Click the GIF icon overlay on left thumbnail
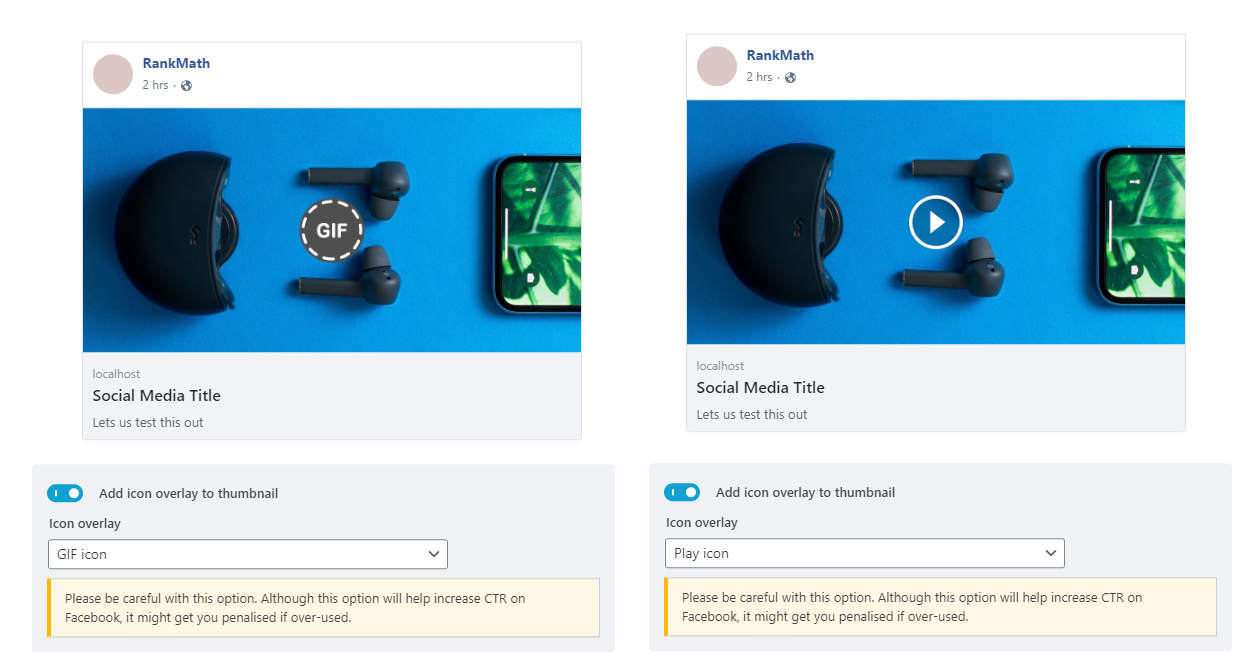This screenshot has height=665, width=1260. pos(332,230)
